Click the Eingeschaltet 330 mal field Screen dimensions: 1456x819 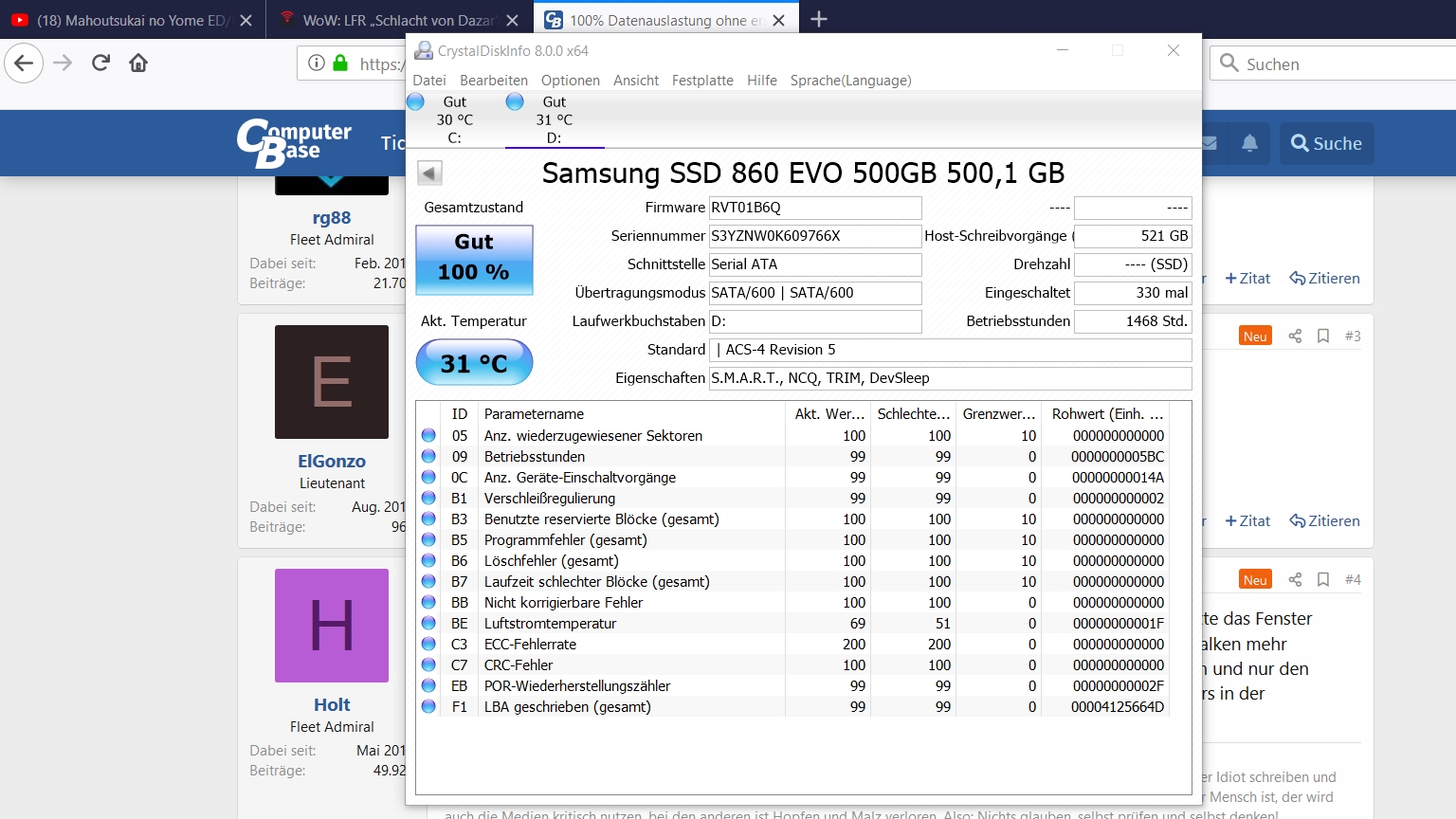tap(1133, 293)
